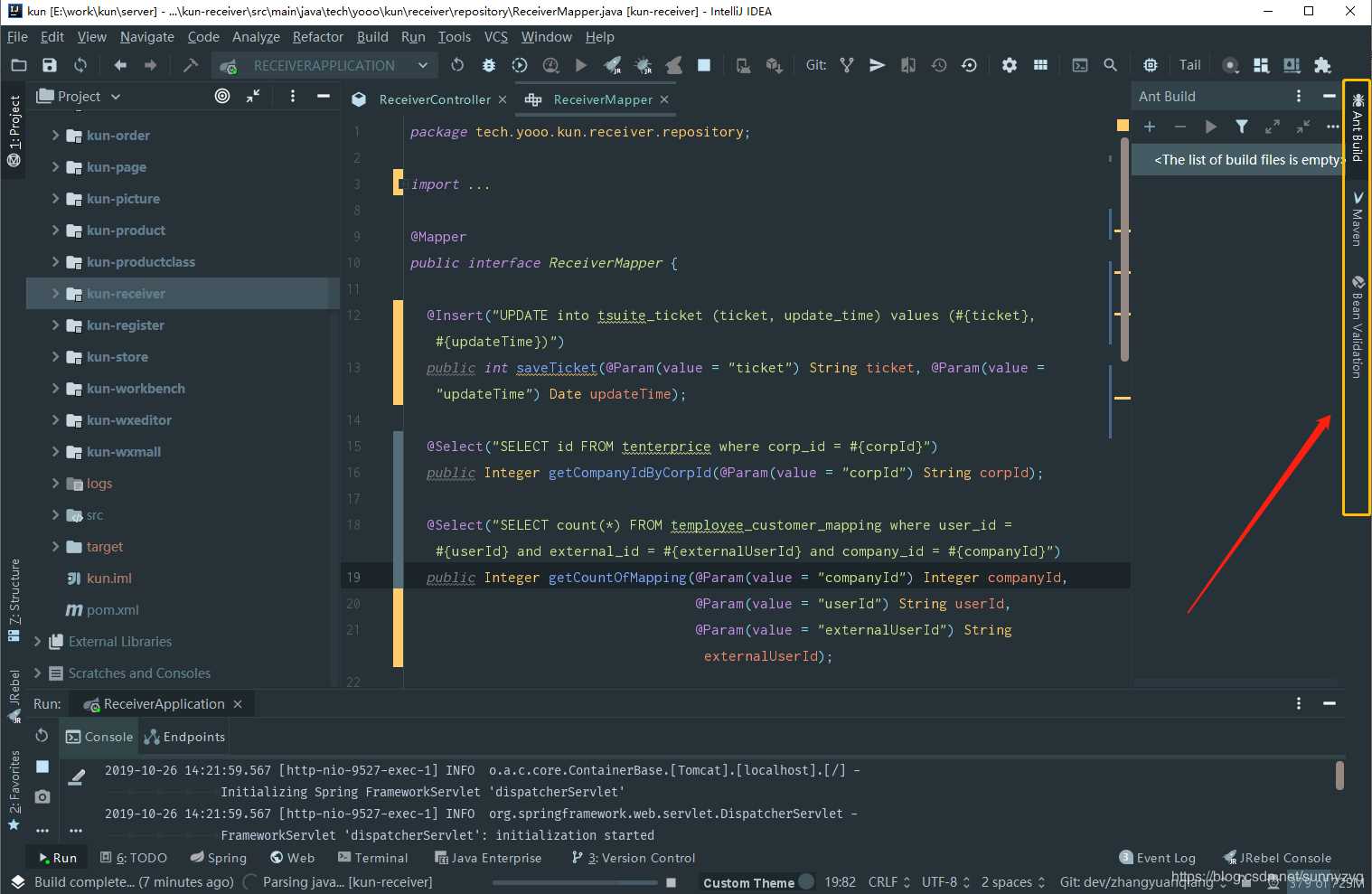
Task: Save all files with the floppy disk icon
Action: pos(50,65)
